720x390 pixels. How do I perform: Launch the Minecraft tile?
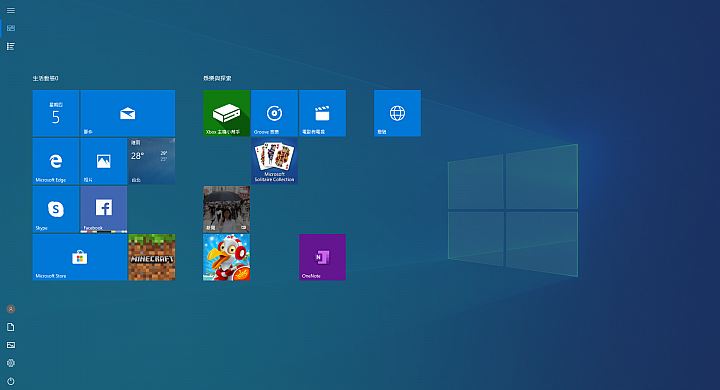click(x=152, y=257)
